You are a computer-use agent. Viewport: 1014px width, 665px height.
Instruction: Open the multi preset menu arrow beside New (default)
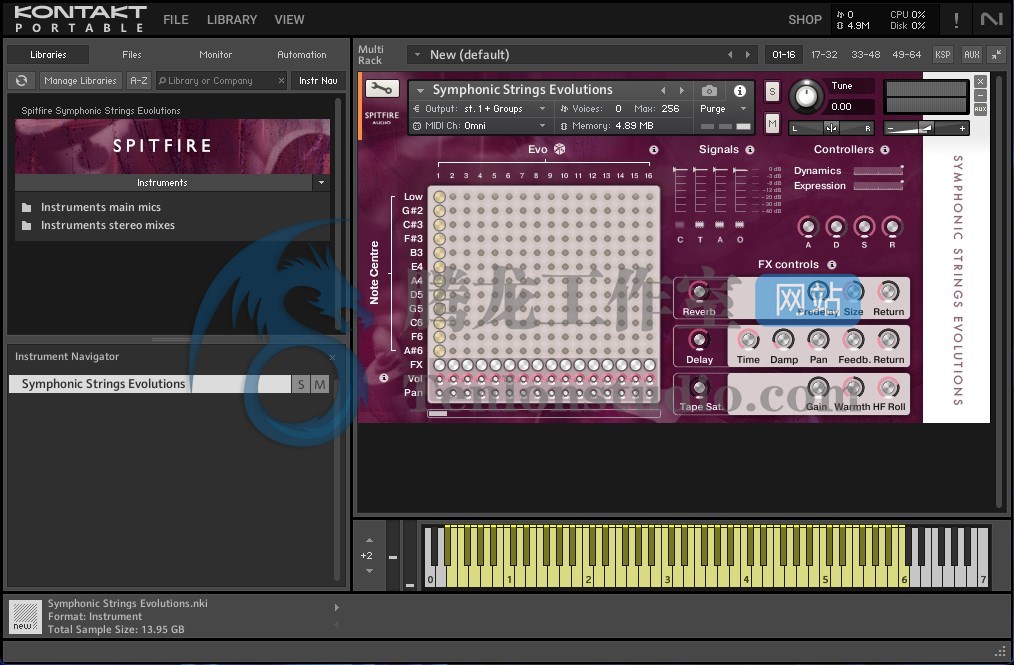pyautogui.click(x=417, y=54)
